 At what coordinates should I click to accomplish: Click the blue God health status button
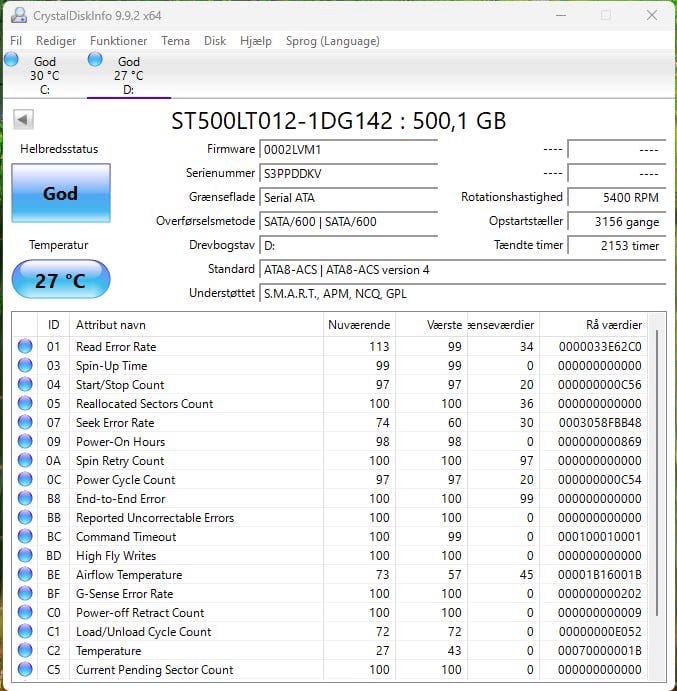pyautogui.click(x=61, y=193)
